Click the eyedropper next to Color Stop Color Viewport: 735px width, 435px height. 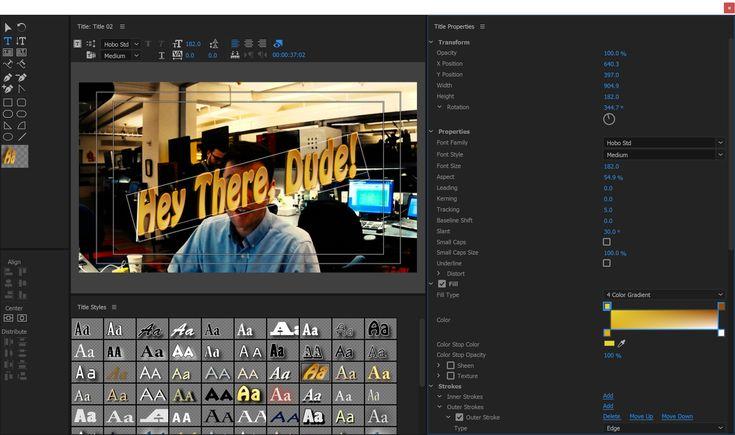tap(622, 344)
